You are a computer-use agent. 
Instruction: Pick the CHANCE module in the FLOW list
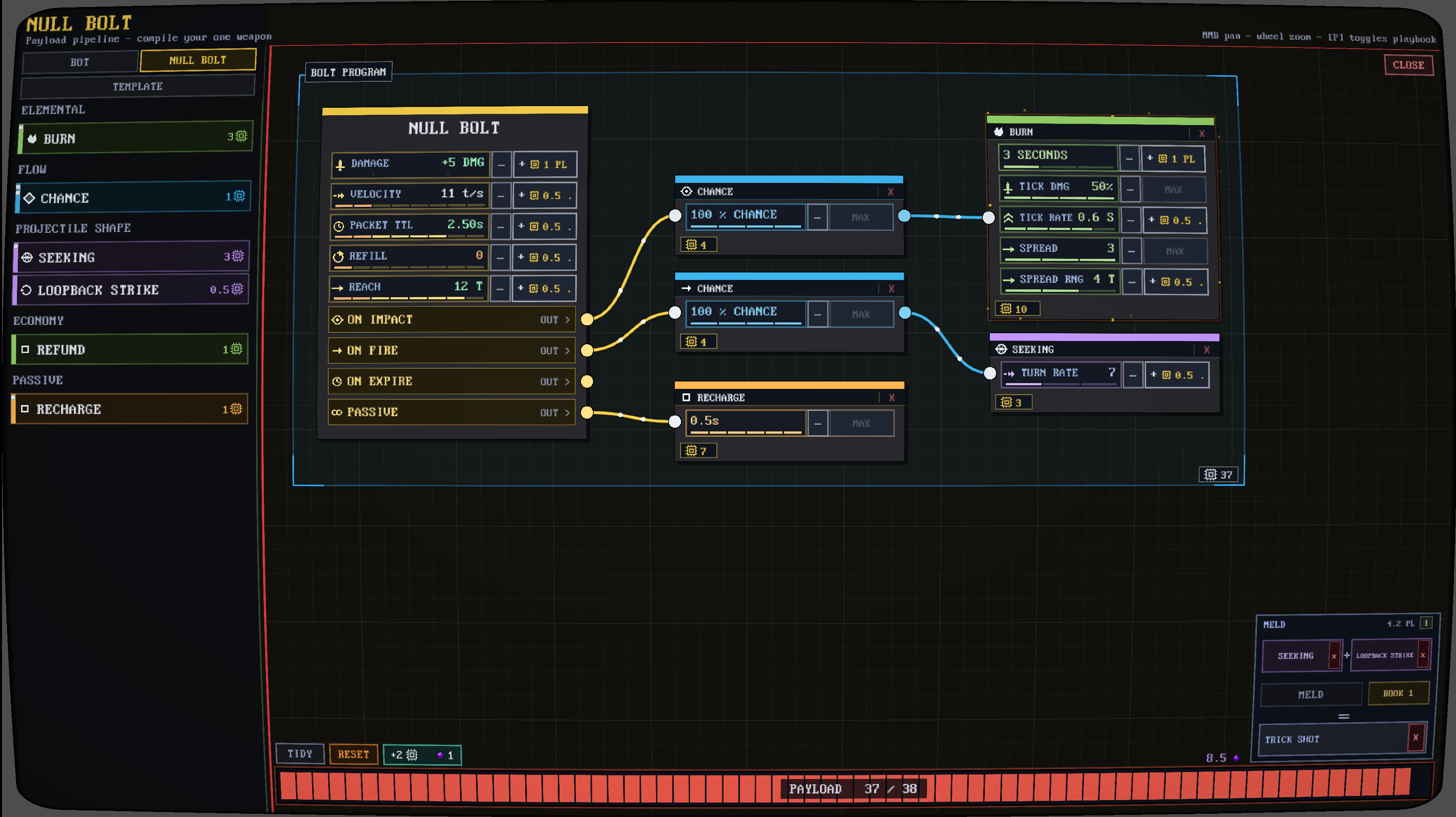[x=133, y=197]
